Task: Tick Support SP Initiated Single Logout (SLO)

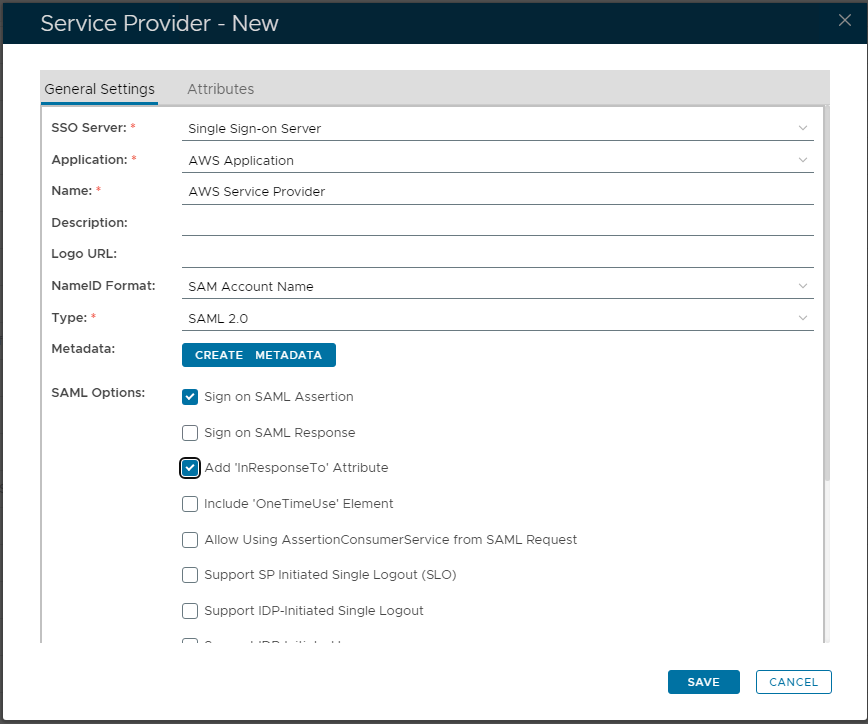Action: click(190, 575)
